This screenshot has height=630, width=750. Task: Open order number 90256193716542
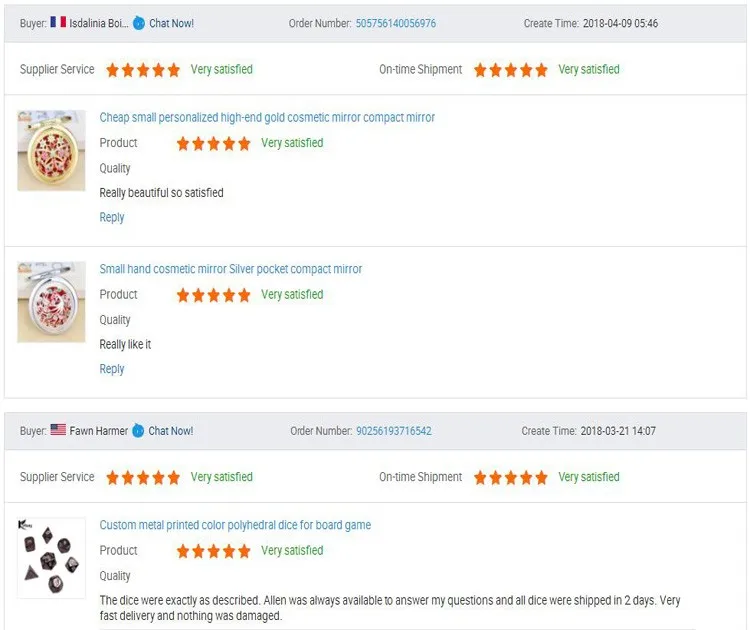pos(394,431)
